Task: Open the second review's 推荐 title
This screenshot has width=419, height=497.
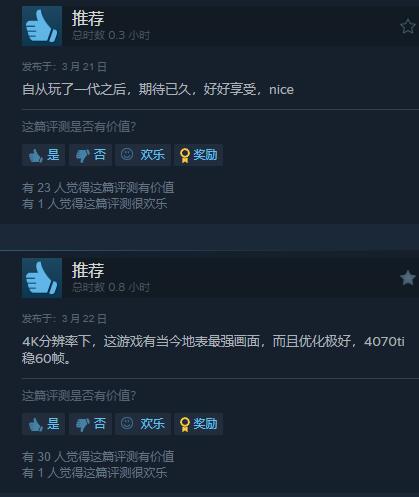Action: point(88,270)
